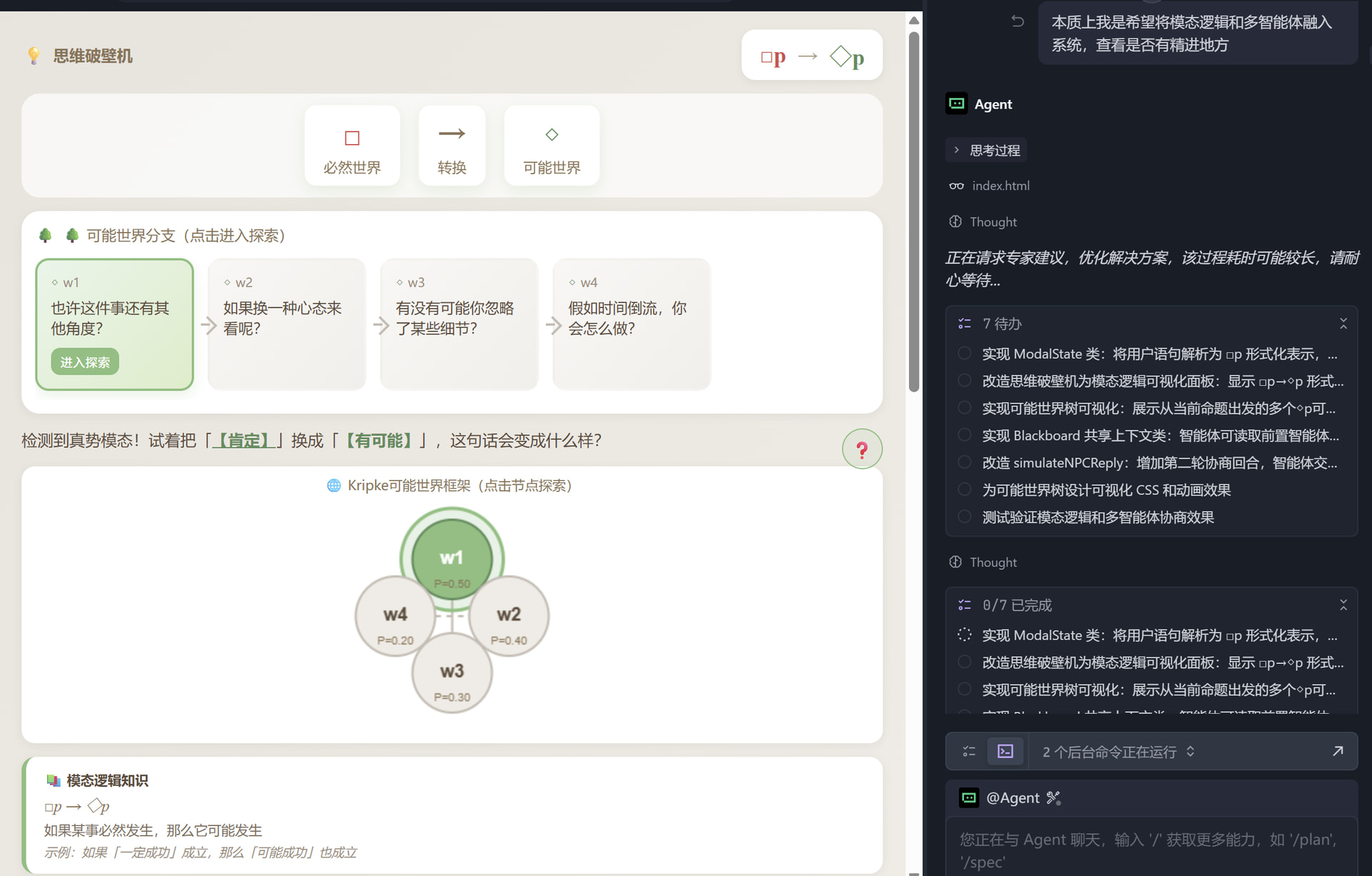
Task: Select the 可能世界 diamond card
Action: [552, 146]
